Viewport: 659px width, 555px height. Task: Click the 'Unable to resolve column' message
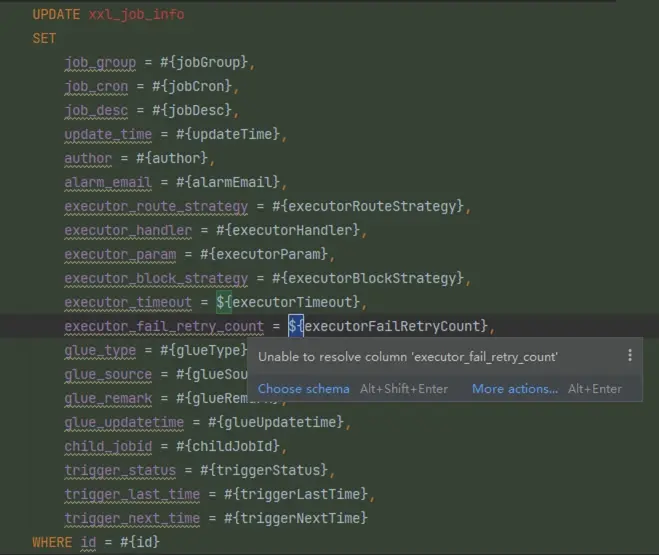(408, 357)
